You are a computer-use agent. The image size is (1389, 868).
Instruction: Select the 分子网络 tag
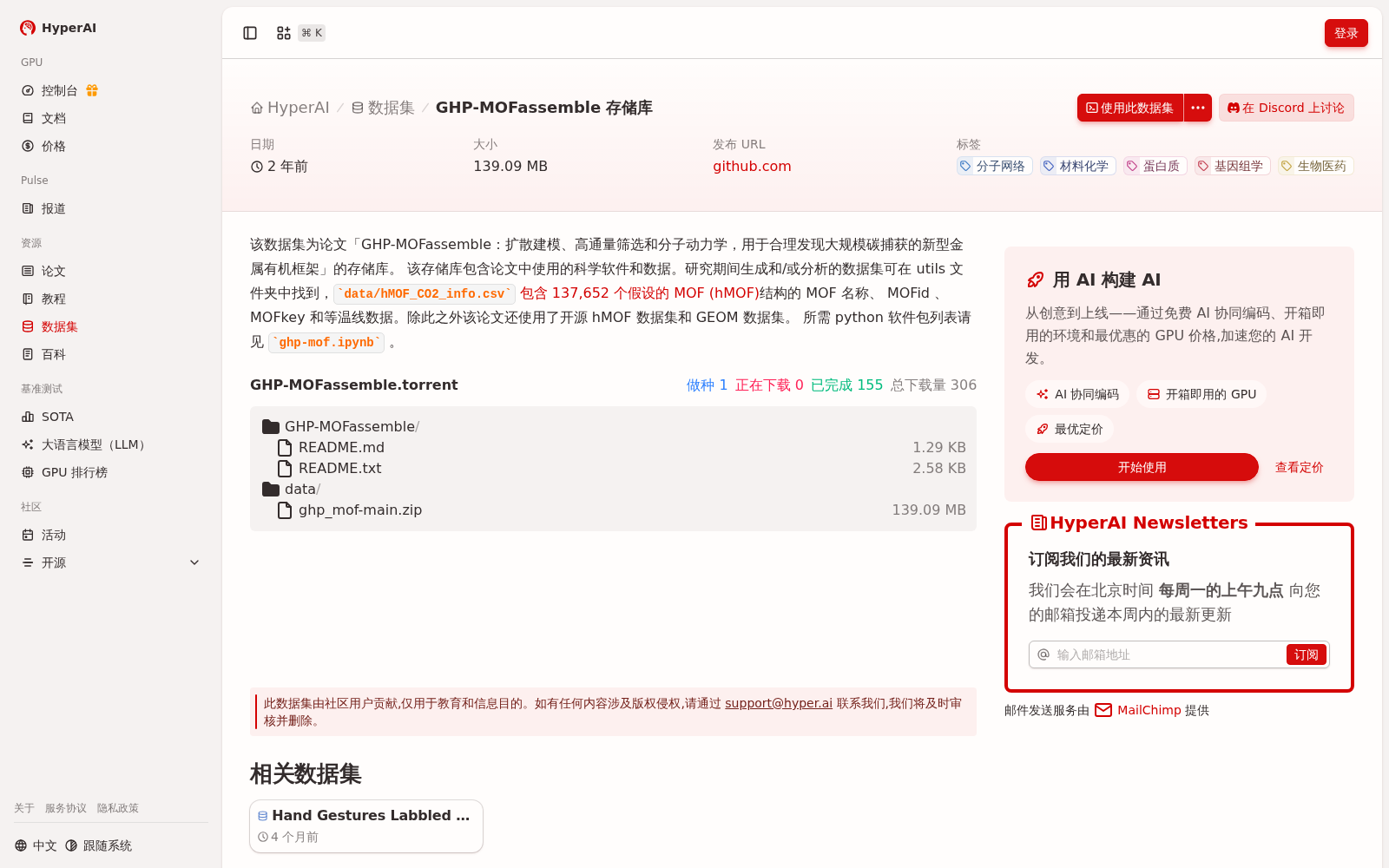(994, 166)
